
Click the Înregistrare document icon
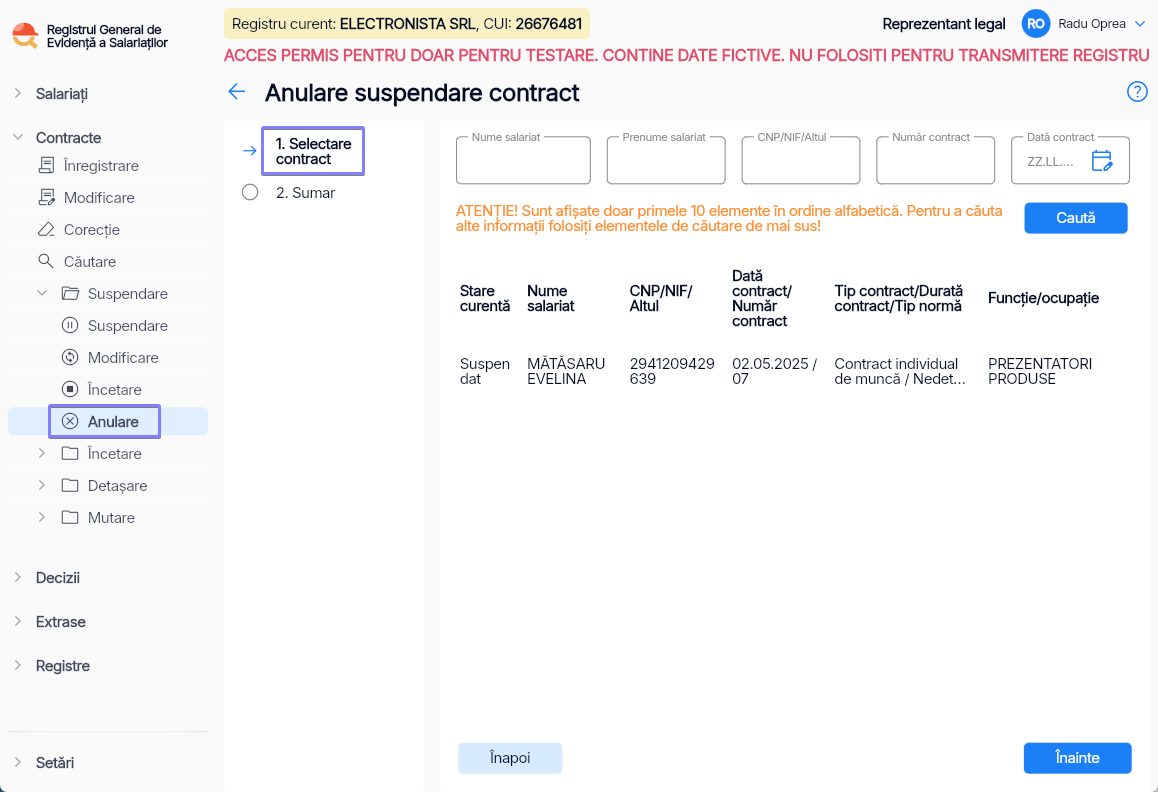coord(47,165)
